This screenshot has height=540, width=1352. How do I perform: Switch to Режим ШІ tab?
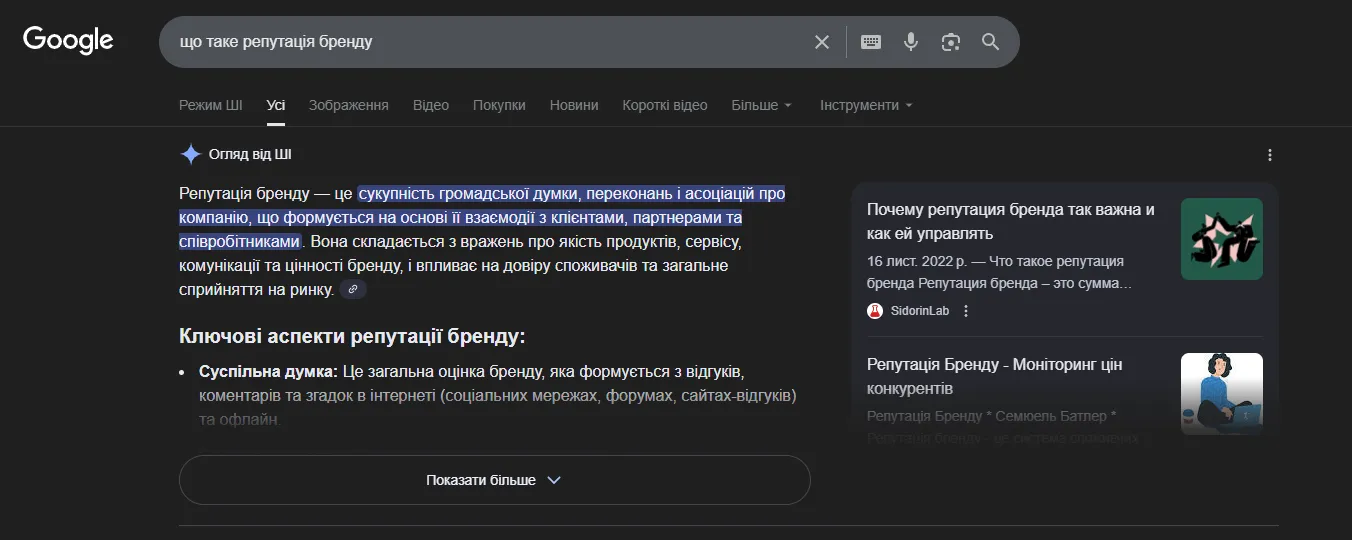[211, 105]
